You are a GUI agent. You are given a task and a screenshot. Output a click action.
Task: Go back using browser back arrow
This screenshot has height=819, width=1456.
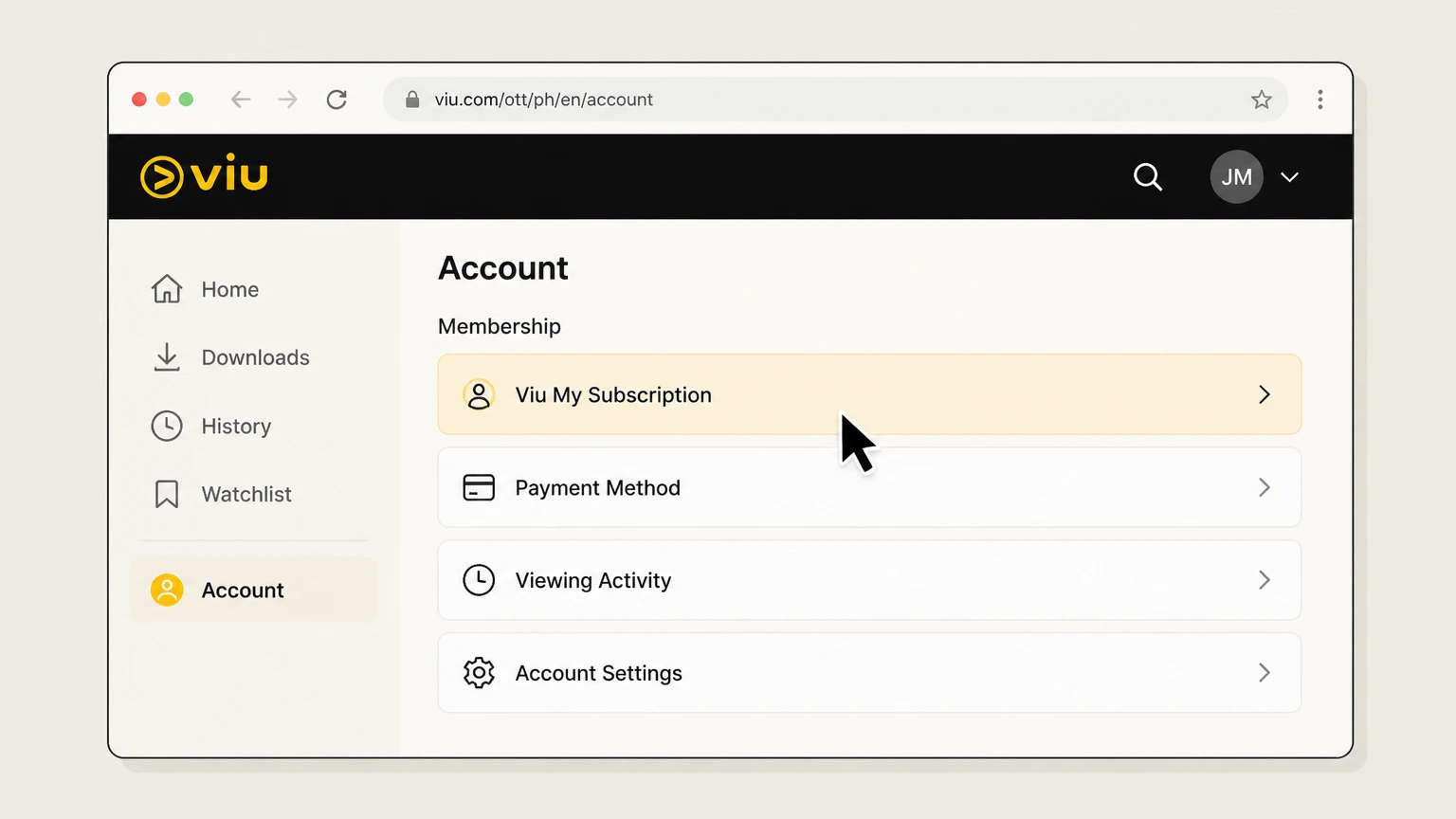coord(241,100)
